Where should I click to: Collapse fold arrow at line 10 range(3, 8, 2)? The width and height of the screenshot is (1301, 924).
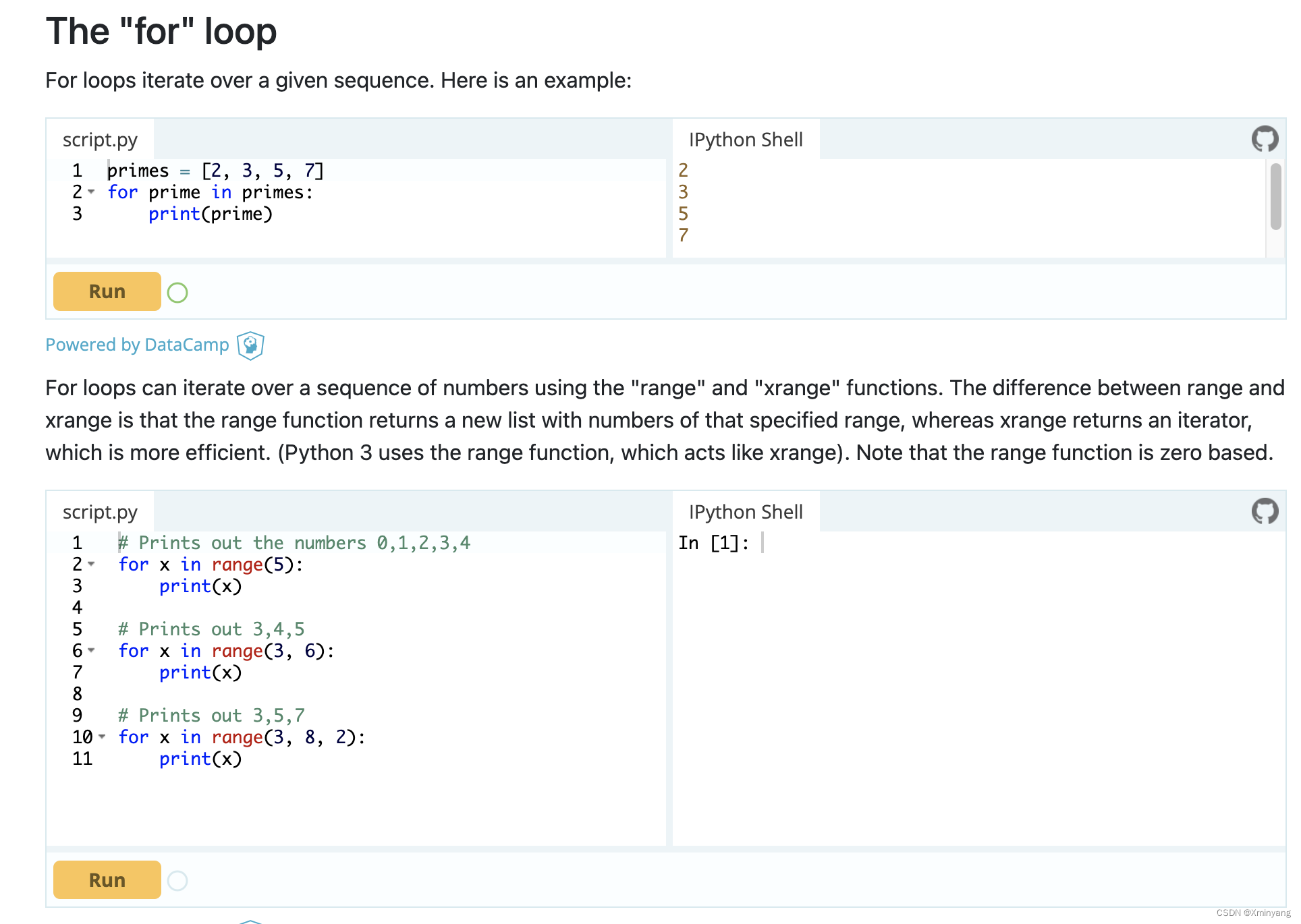pos(102,737)
